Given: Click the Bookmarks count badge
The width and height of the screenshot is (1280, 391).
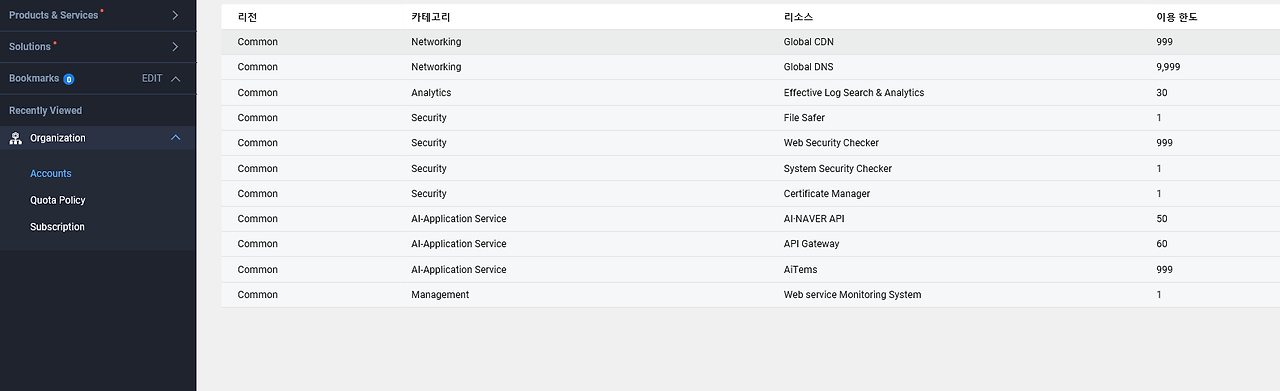Looking at the screenshot, I should (x=69, y=79).
